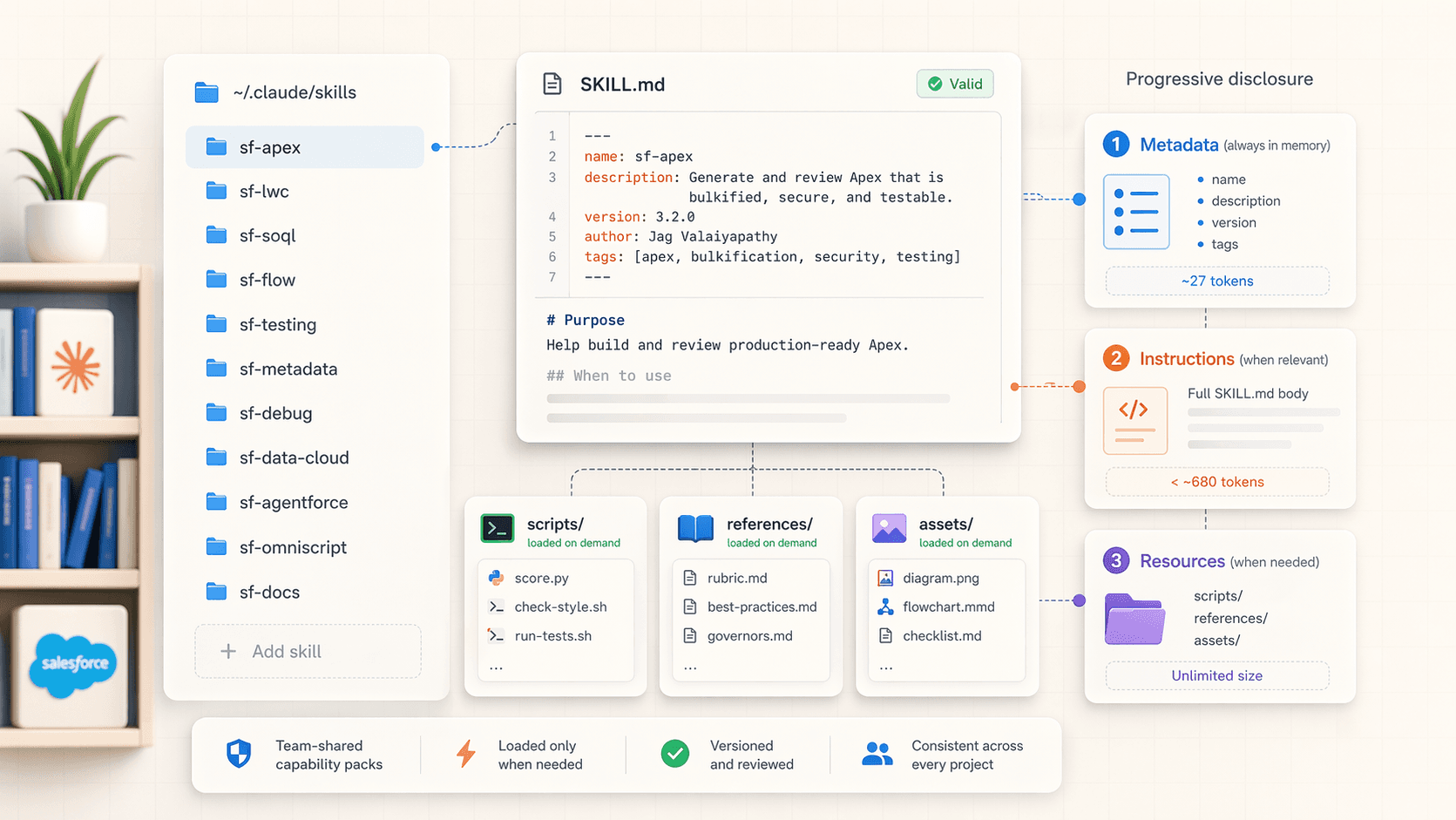Click the Metadata list icon
Image resolution: width=1456 pixels, height=820 pixels.
pyautogui.click(x=1136, y=212)
